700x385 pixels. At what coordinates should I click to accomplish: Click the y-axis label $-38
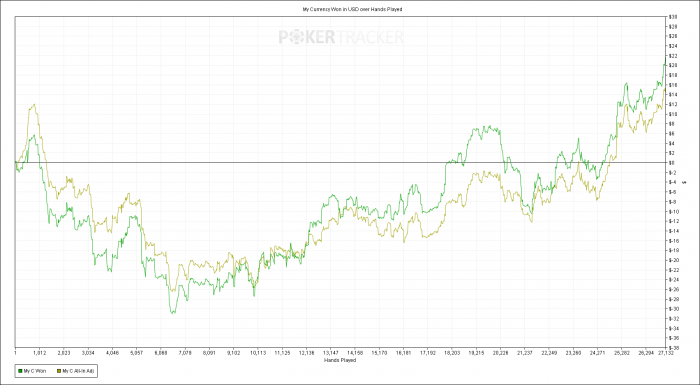[x=673, y=347]
